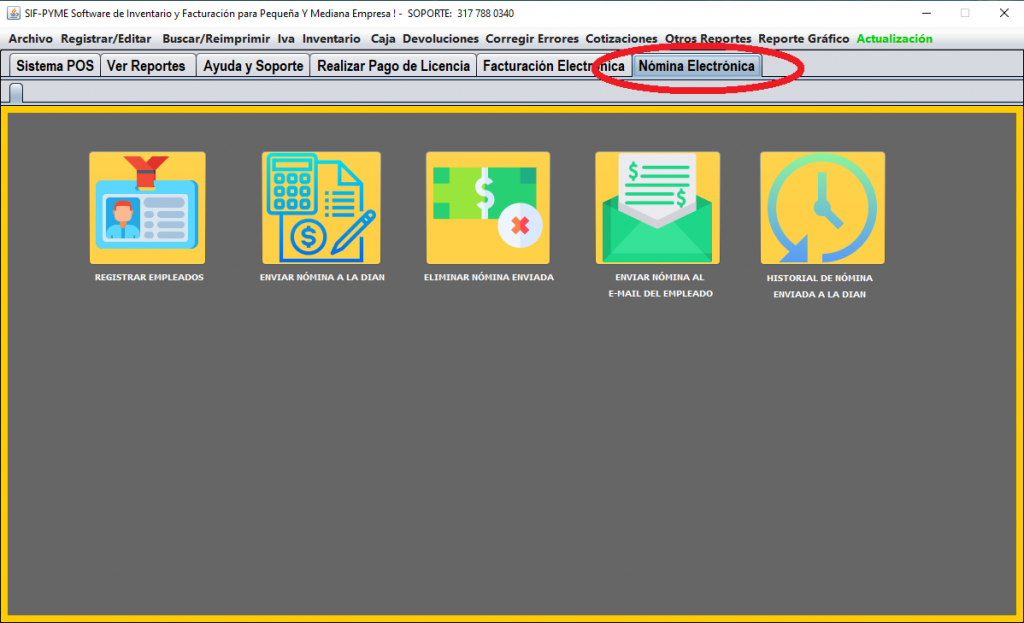Click the green Actualización menu item
The image size is (1024, 623).
point(894,39)
